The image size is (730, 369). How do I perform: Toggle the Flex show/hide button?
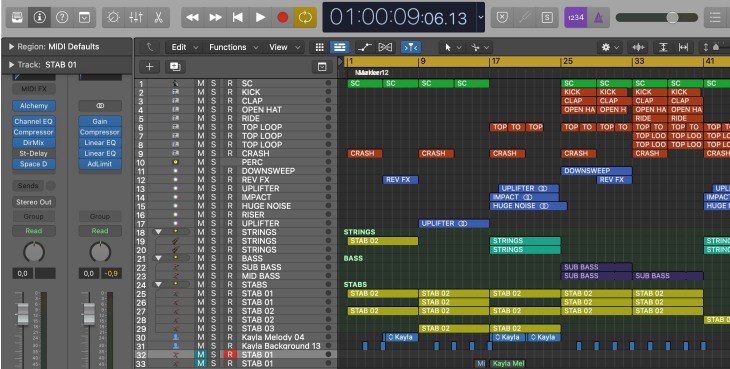tap(385, 47)
